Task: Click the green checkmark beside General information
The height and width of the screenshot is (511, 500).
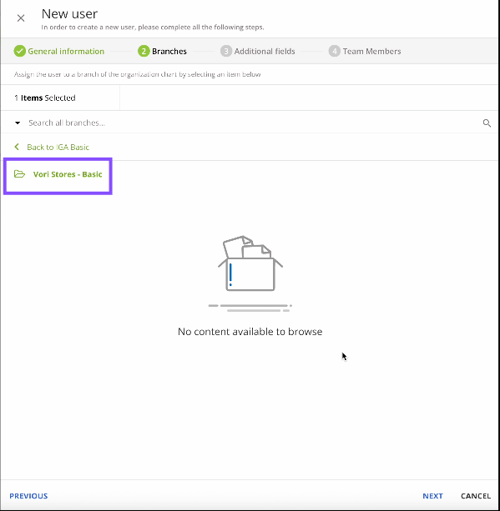Action: [20, 51]
